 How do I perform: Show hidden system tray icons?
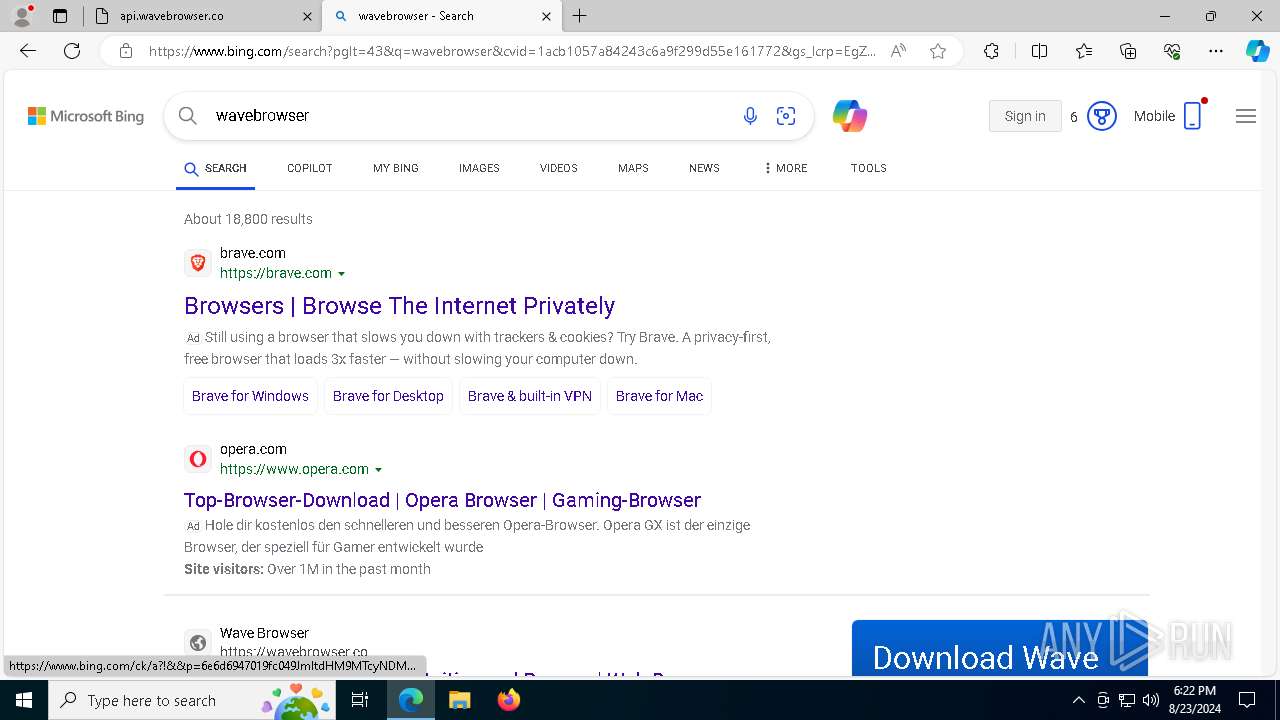point(1078,700)
